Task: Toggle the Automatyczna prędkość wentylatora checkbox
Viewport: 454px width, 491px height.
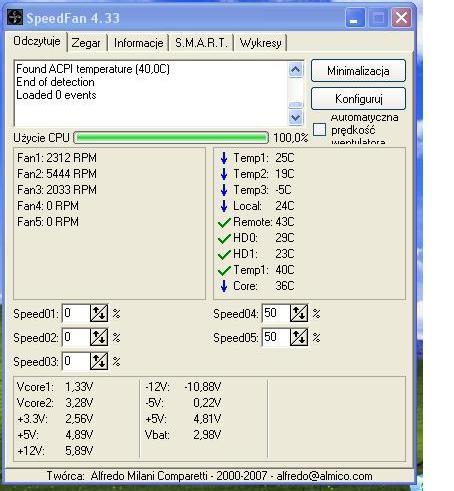Action: pyautogui.click(x=319, y=129)
